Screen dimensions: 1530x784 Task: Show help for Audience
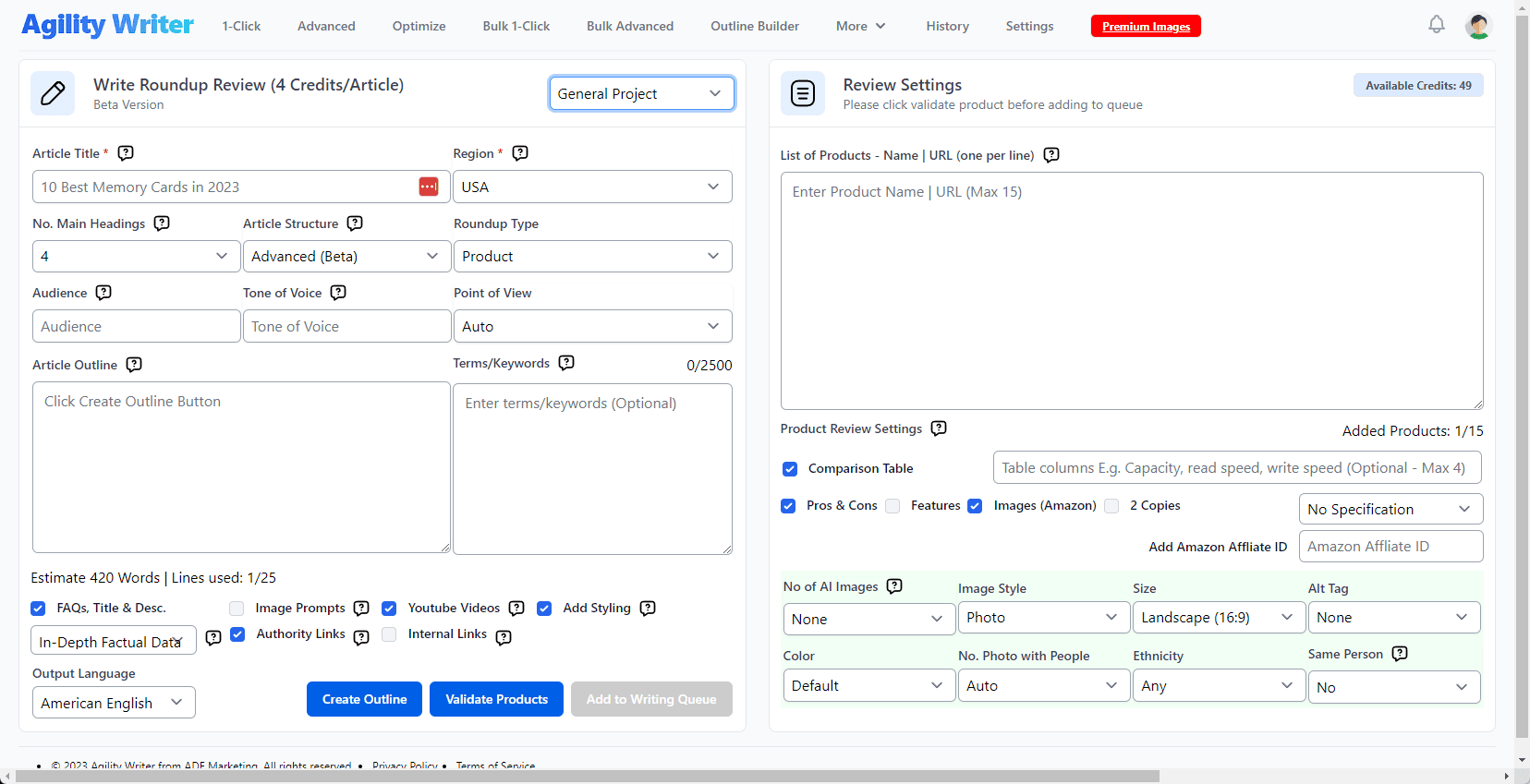point(103,293)
